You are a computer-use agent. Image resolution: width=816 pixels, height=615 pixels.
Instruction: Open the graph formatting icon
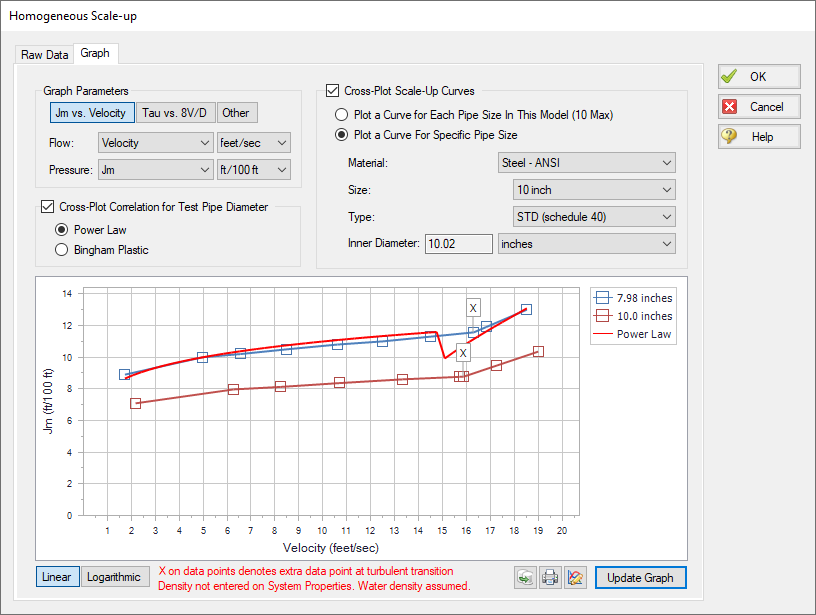coord(575,578)
